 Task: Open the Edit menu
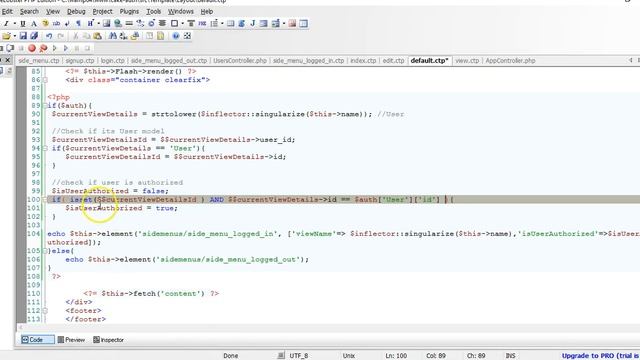tap(7, 11)
